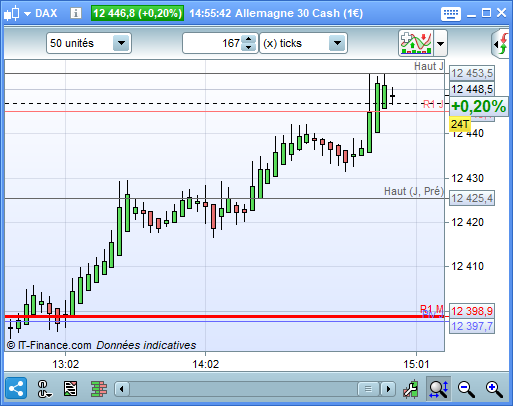Click the partially hidden trading panel icon
The width and height of the screenshot is (513, 406).
(x=501, y=44)
